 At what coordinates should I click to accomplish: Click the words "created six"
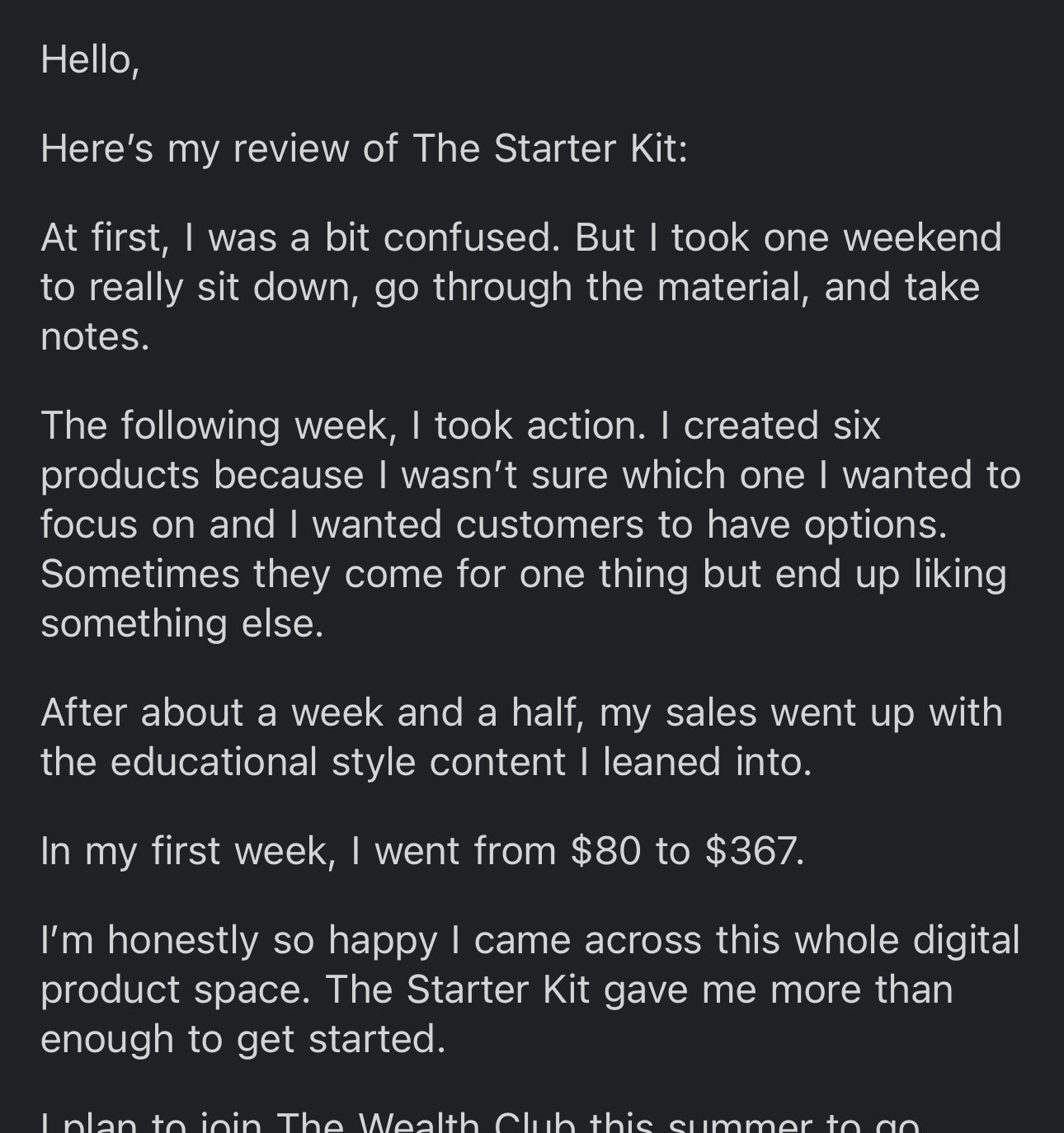tap(782, 425)
